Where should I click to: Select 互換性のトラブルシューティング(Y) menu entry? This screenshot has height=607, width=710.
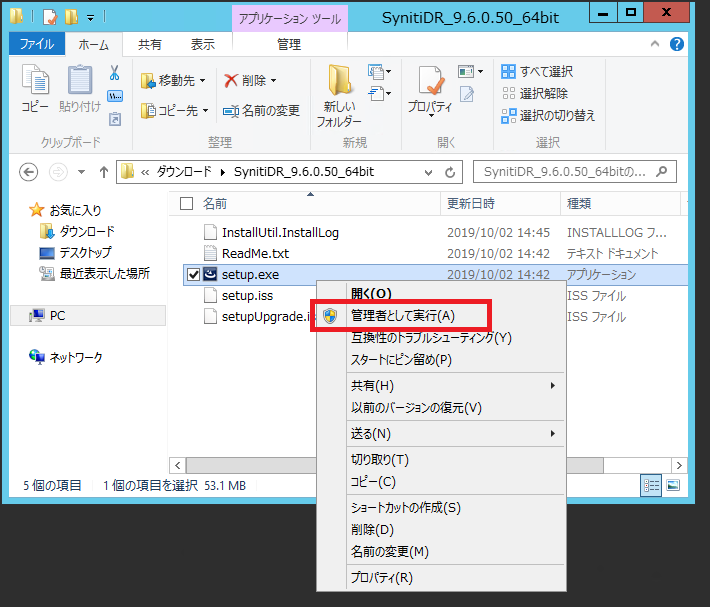click(x=442, y=338)
